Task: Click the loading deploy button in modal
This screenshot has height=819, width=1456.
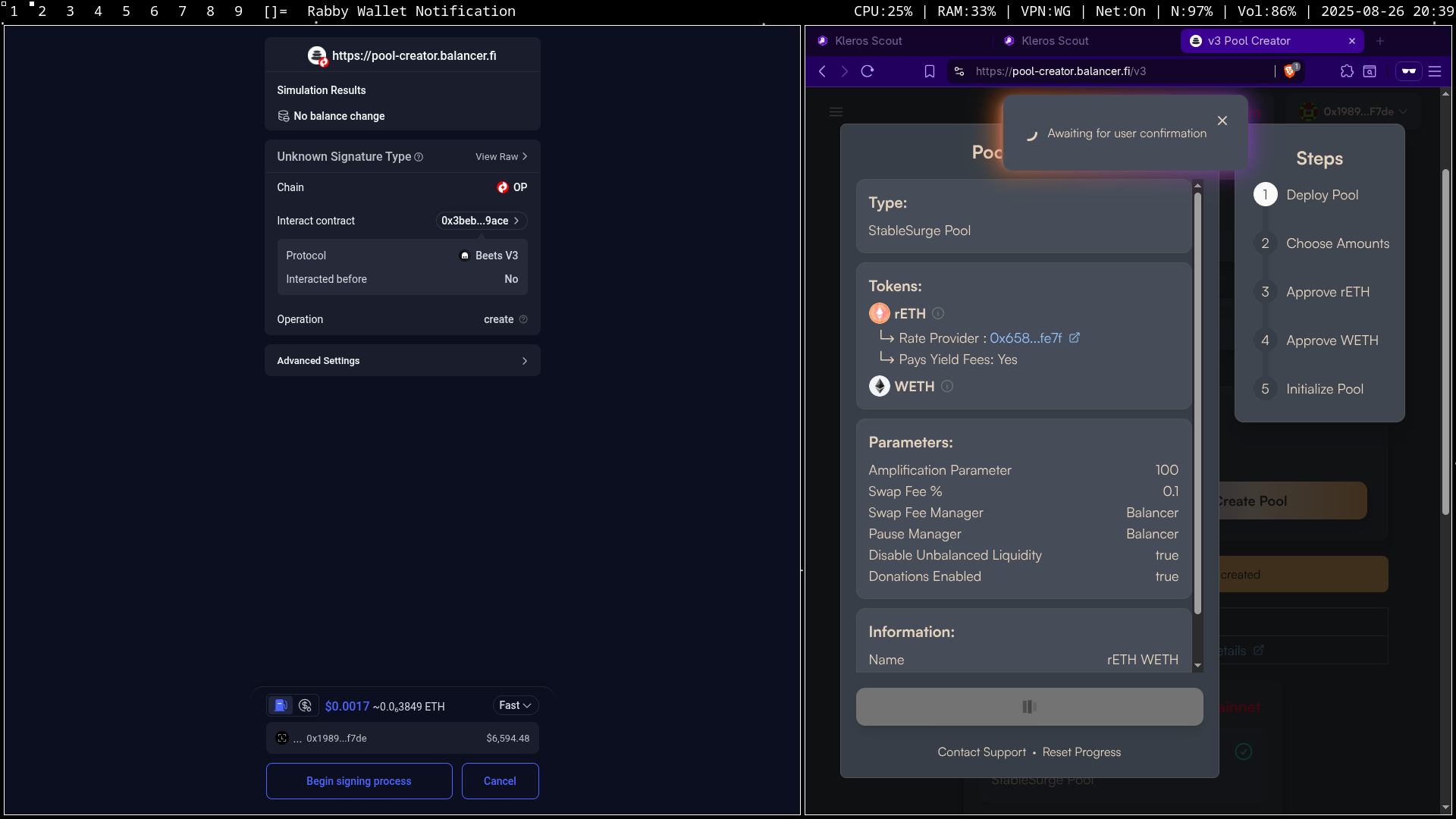Action: point(1029,707)
